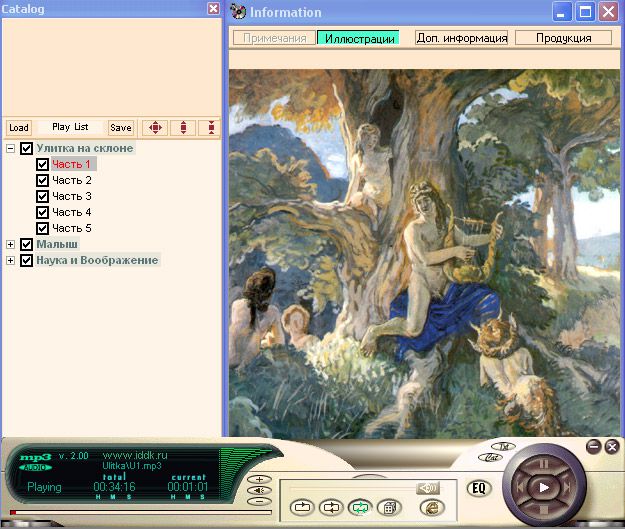Open the Продукция tab
This screenshot has height=529, width=625.
(565, 38)
